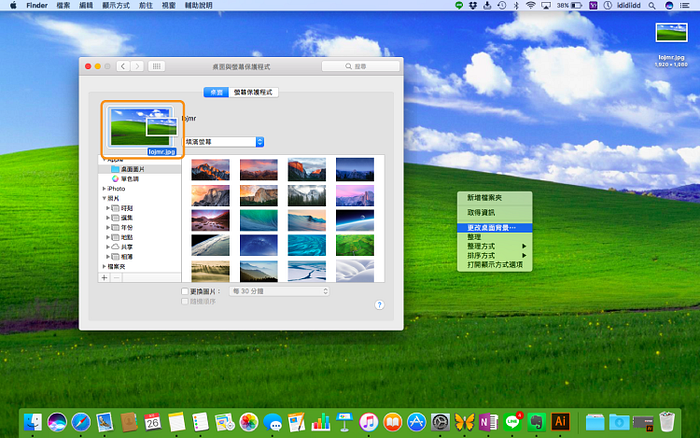Screen dimensions: 700x438
Task: Select the Sierra mountain wallpaper thumbnail
Action: [210, 170]
